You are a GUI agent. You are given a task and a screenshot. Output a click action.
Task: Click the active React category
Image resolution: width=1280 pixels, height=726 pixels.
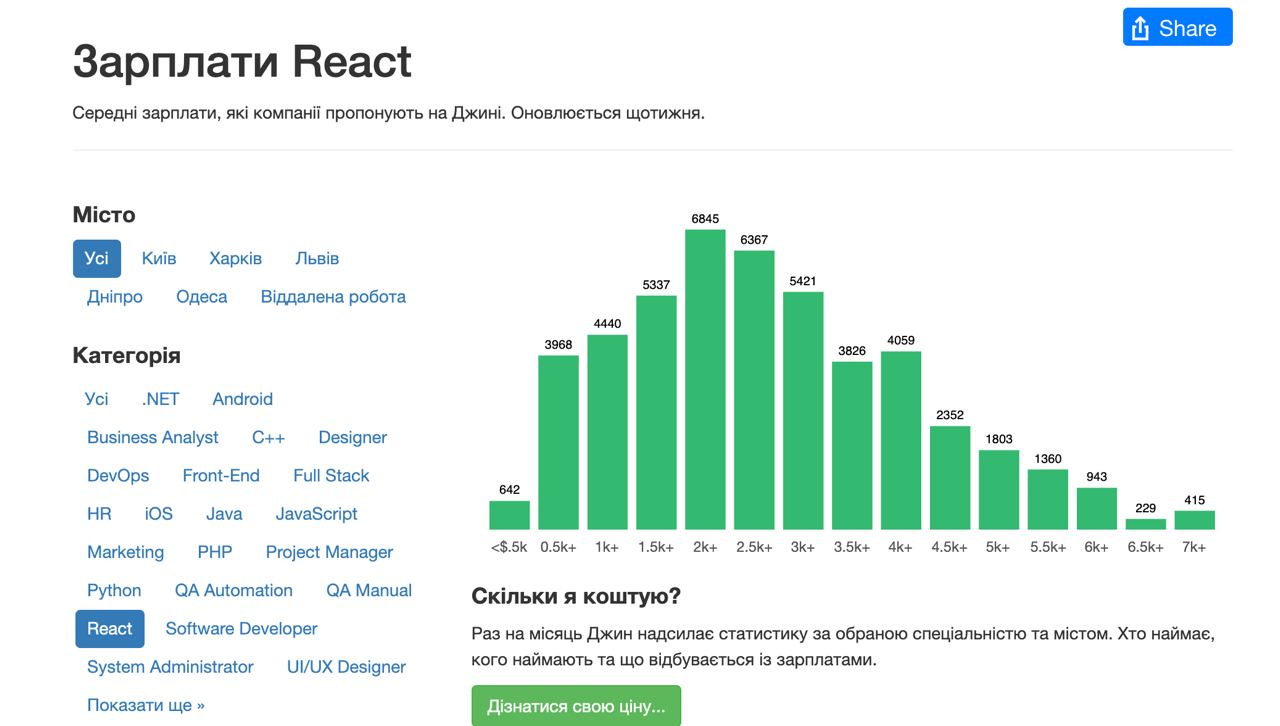pos(110,629)
